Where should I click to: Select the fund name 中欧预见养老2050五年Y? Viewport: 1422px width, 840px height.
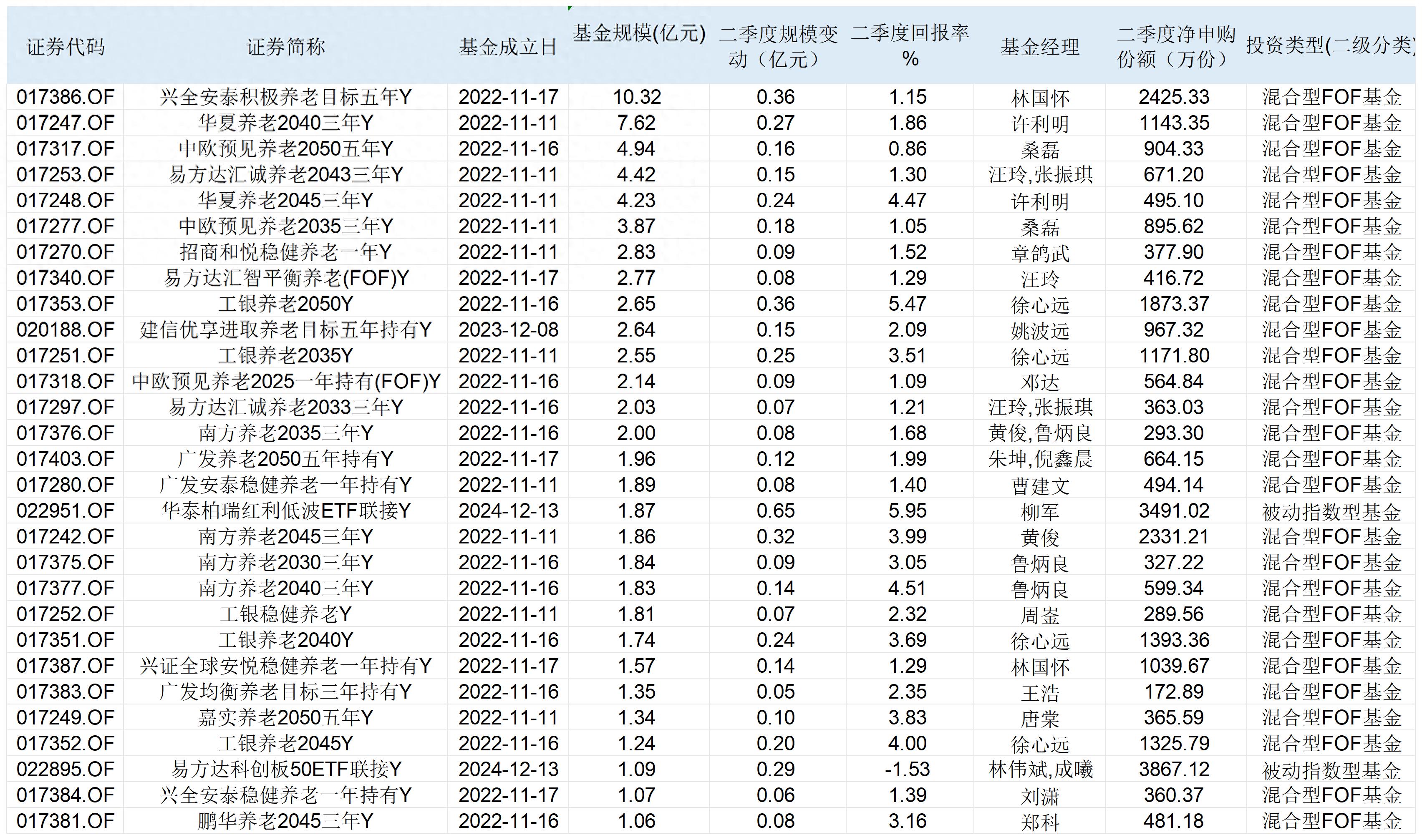tap(286, 149)
